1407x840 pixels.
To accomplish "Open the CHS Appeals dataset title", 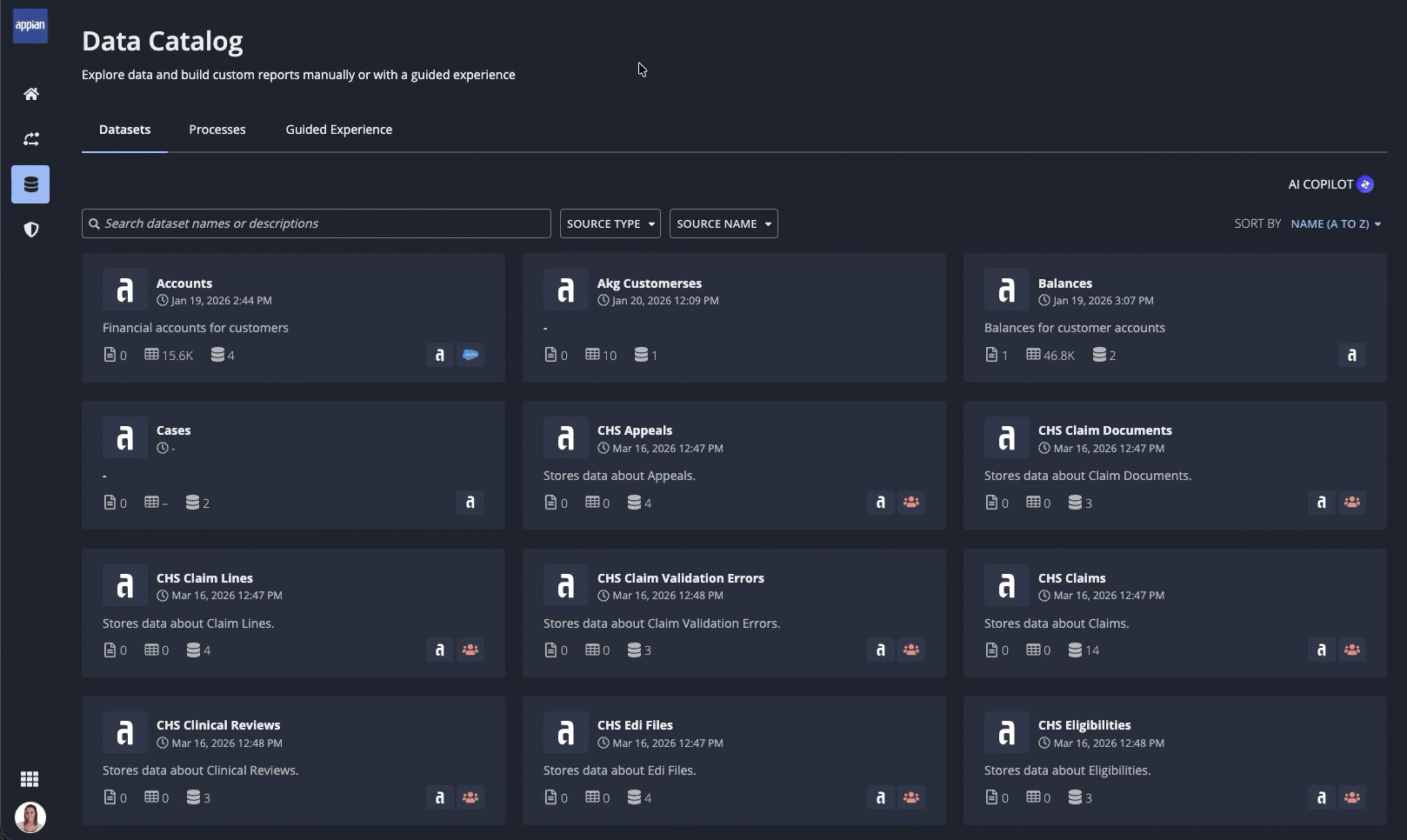I will click(635, 430).
